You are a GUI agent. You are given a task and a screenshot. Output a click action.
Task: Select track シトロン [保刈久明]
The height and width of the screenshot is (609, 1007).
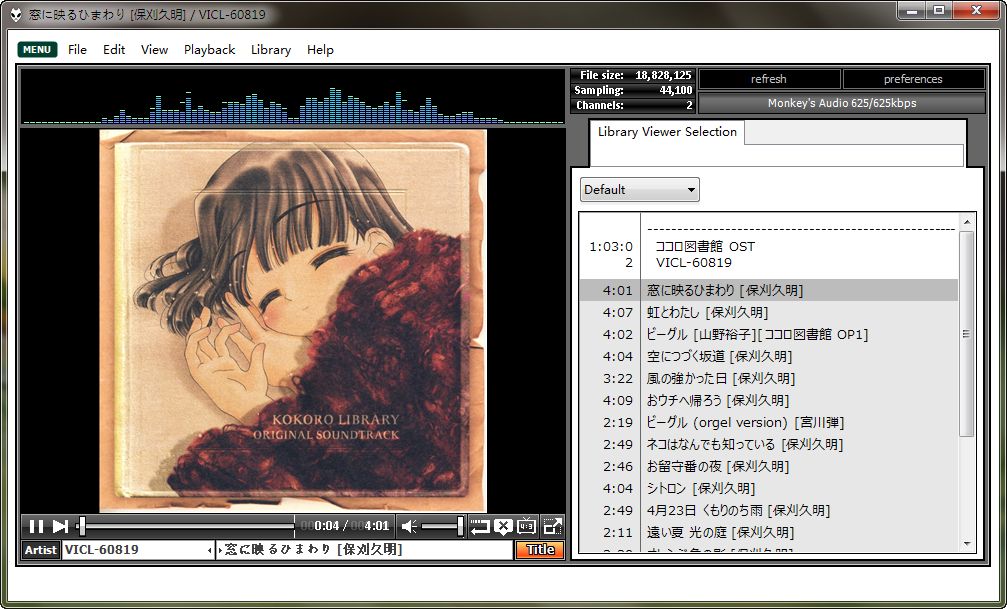pyautogui.click(x=768, y=488)
